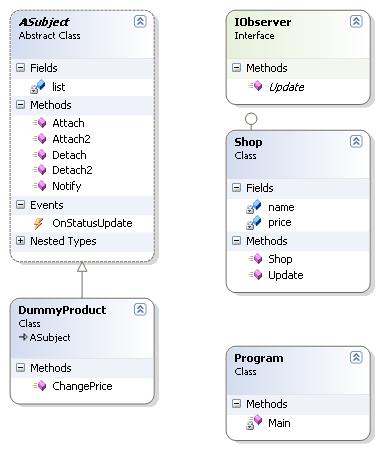Select the Detach2 method entry

point(72,170)
